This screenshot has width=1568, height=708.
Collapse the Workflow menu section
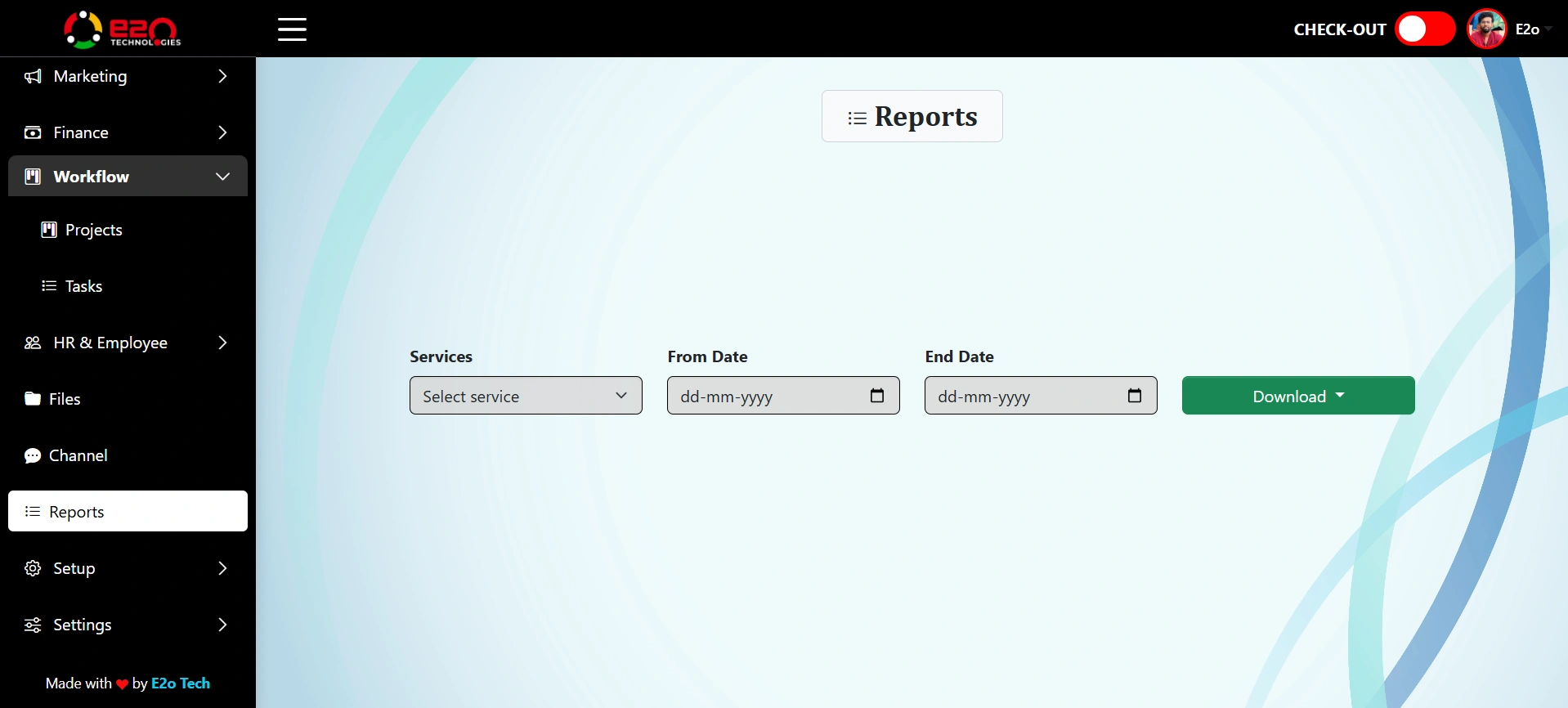point(222,177)
